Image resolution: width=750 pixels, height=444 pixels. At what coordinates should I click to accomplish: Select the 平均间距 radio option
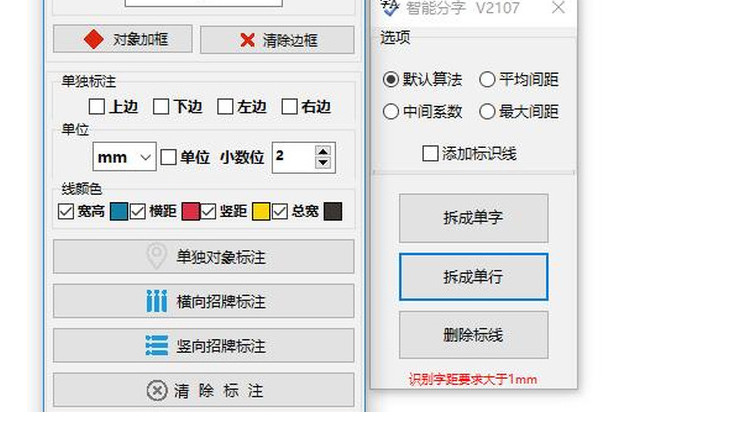pyautogui.click(x=487, y=79)
